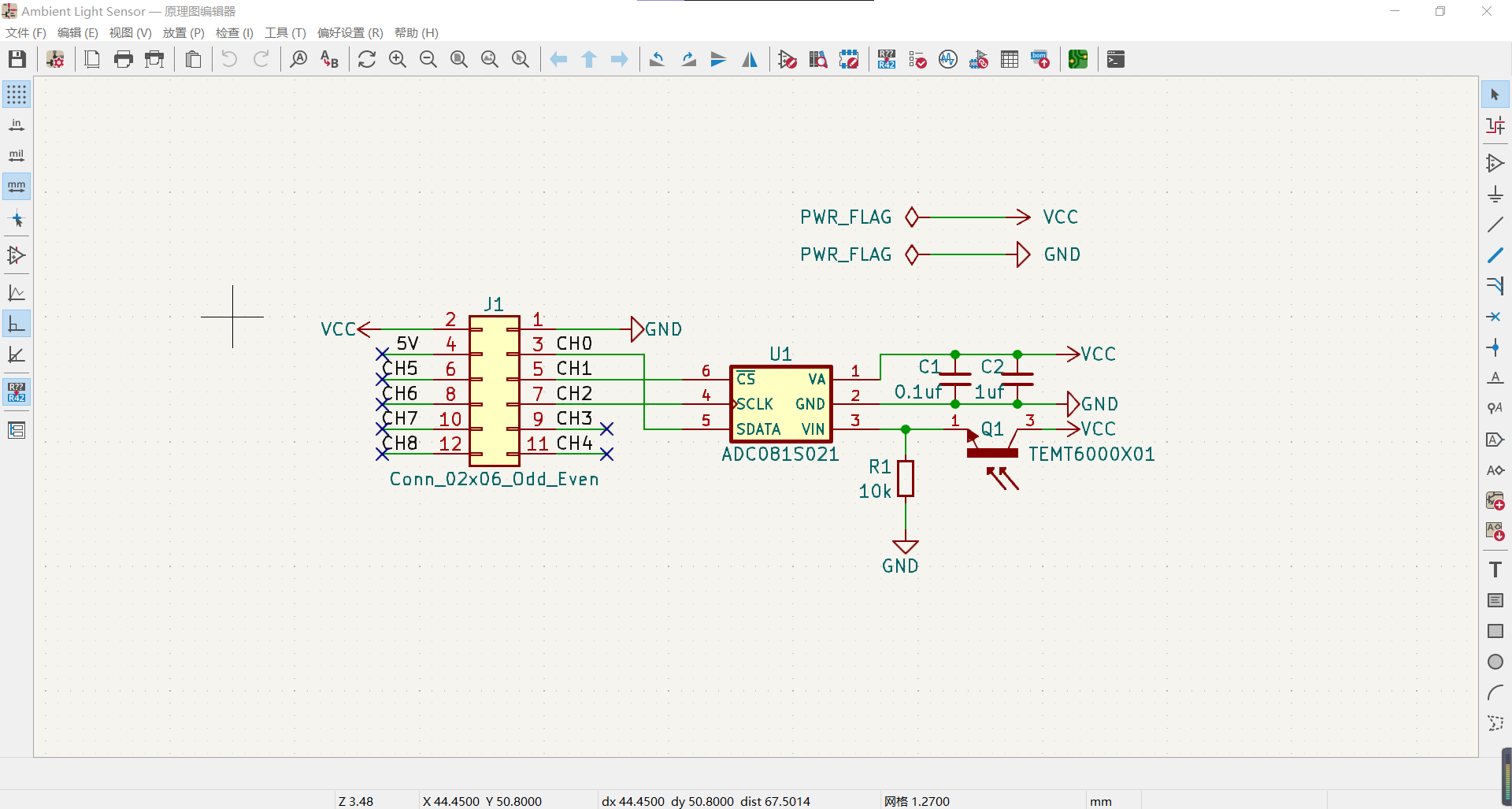
Task: Click the U1 ADC081S021 symbol body
Action: [780, 403]
